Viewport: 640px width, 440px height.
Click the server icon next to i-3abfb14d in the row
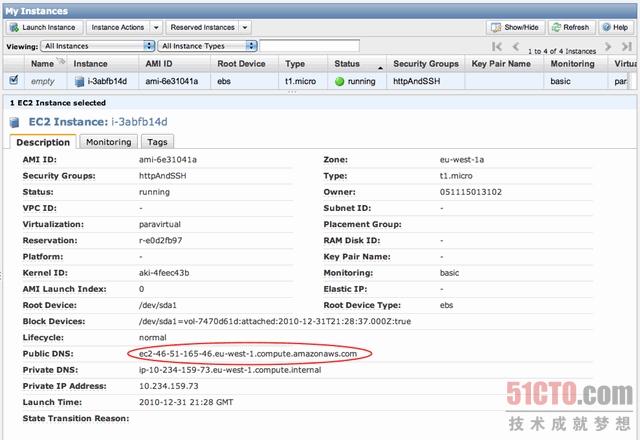pyautogui.click(x=79, y=82)
